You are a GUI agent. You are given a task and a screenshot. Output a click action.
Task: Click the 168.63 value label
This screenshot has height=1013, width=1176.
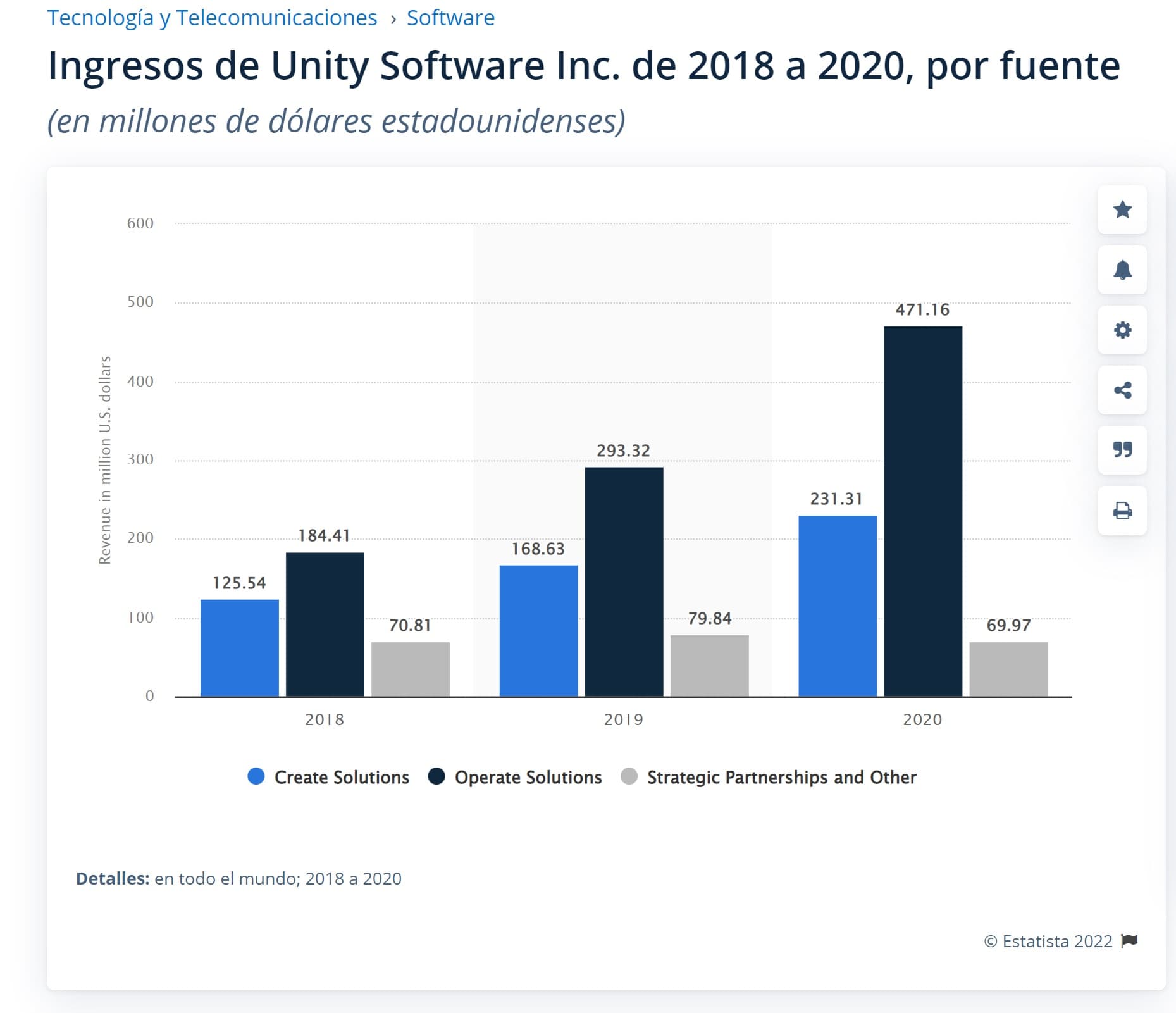(x=538, y=549)
